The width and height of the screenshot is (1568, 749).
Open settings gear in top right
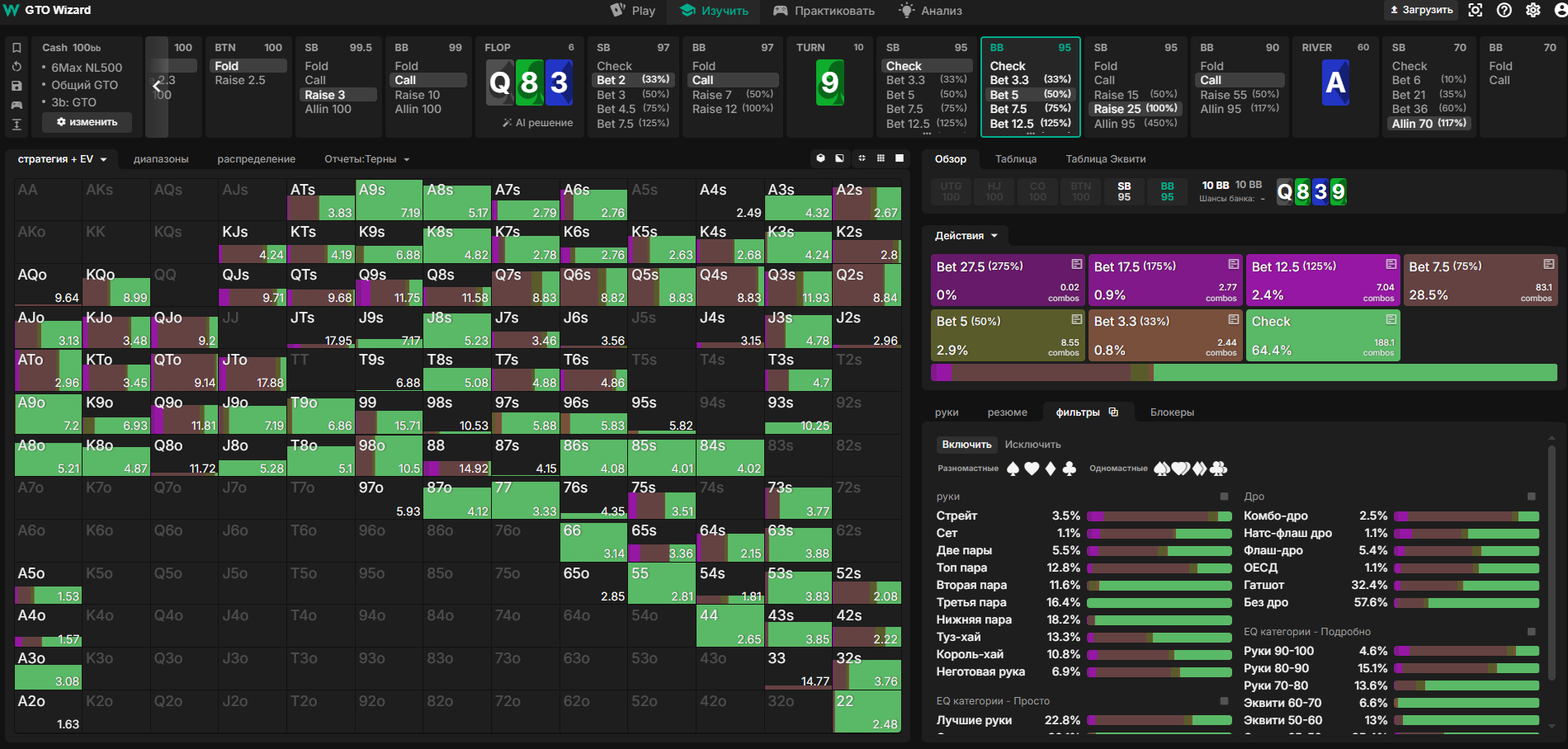[x=1533, y=10]
